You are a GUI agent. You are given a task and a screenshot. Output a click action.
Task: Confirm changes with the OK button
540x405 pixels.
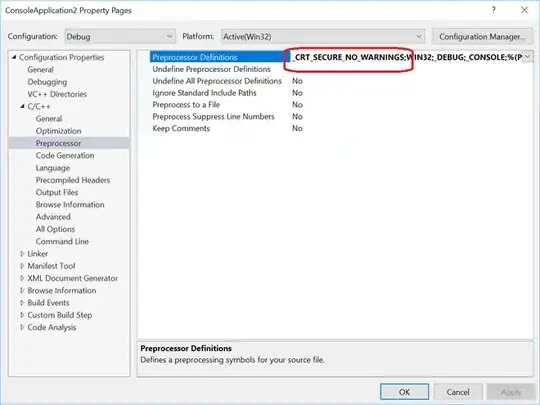(404, 392)
